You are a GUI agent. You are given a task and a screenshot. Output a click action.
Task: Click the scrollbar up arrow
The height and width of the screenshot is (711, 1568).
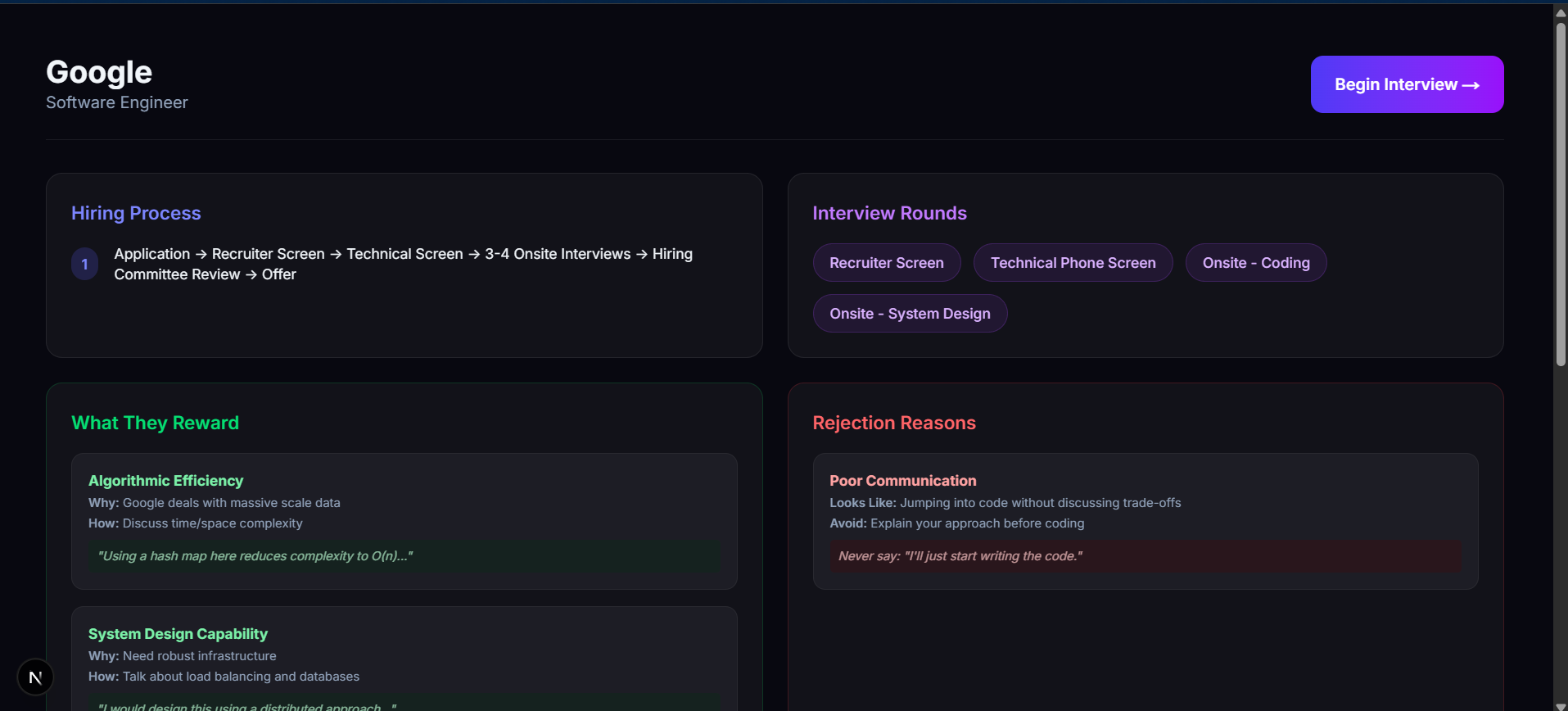coord(1561,12)
